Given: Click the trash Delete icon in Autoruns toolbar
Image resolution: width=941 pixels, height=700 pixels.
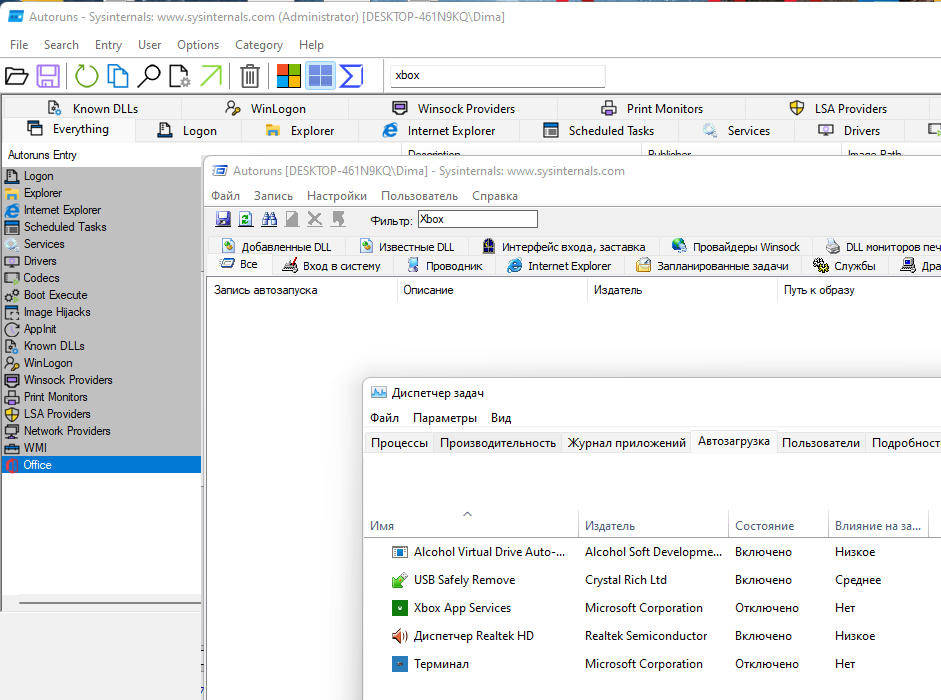Looking at the screenshot, I should point(250,76).
